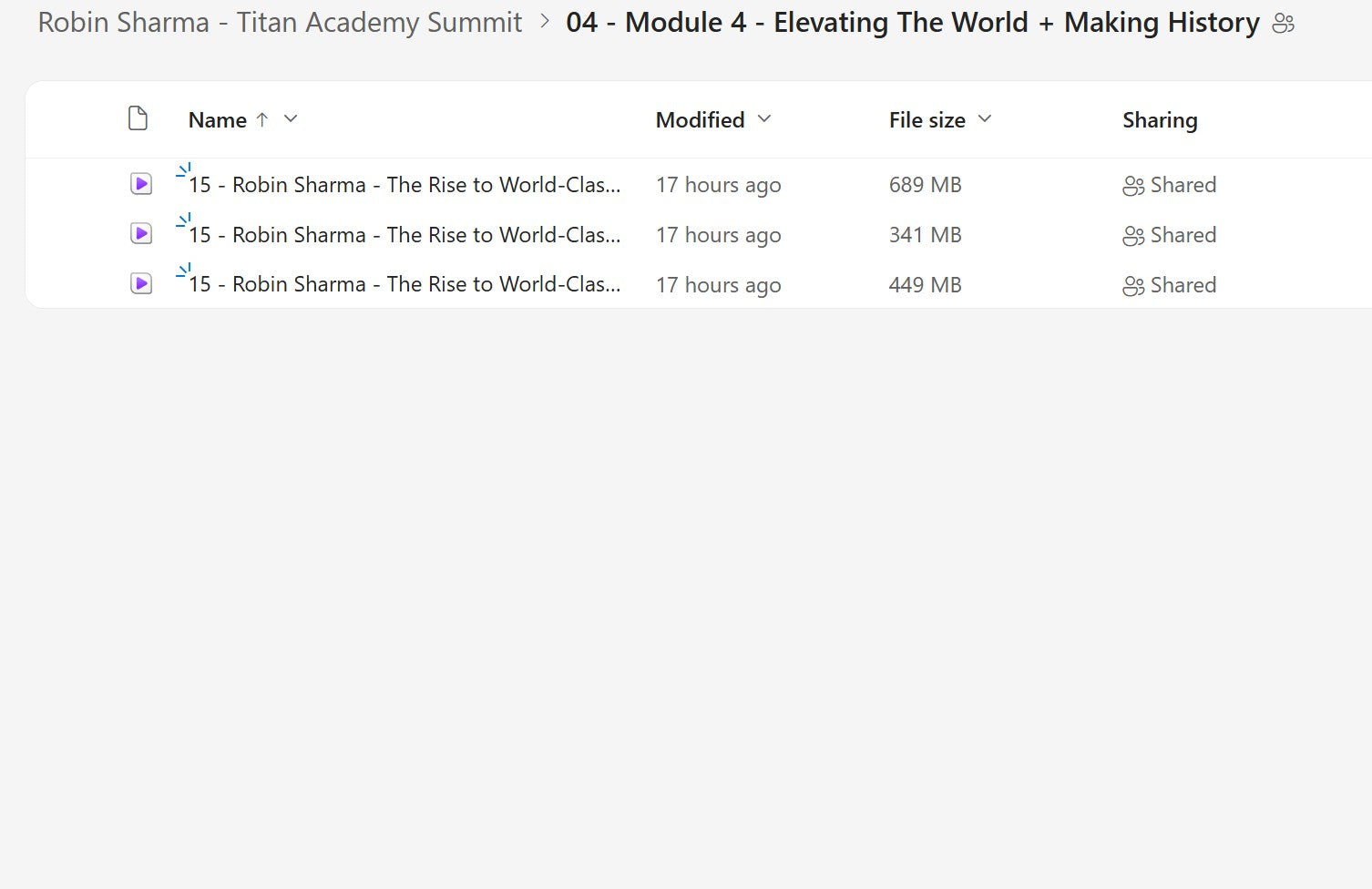Open the File size column dropdown
This screenshot has height=889, width=1372.
[x=985, y=118]
